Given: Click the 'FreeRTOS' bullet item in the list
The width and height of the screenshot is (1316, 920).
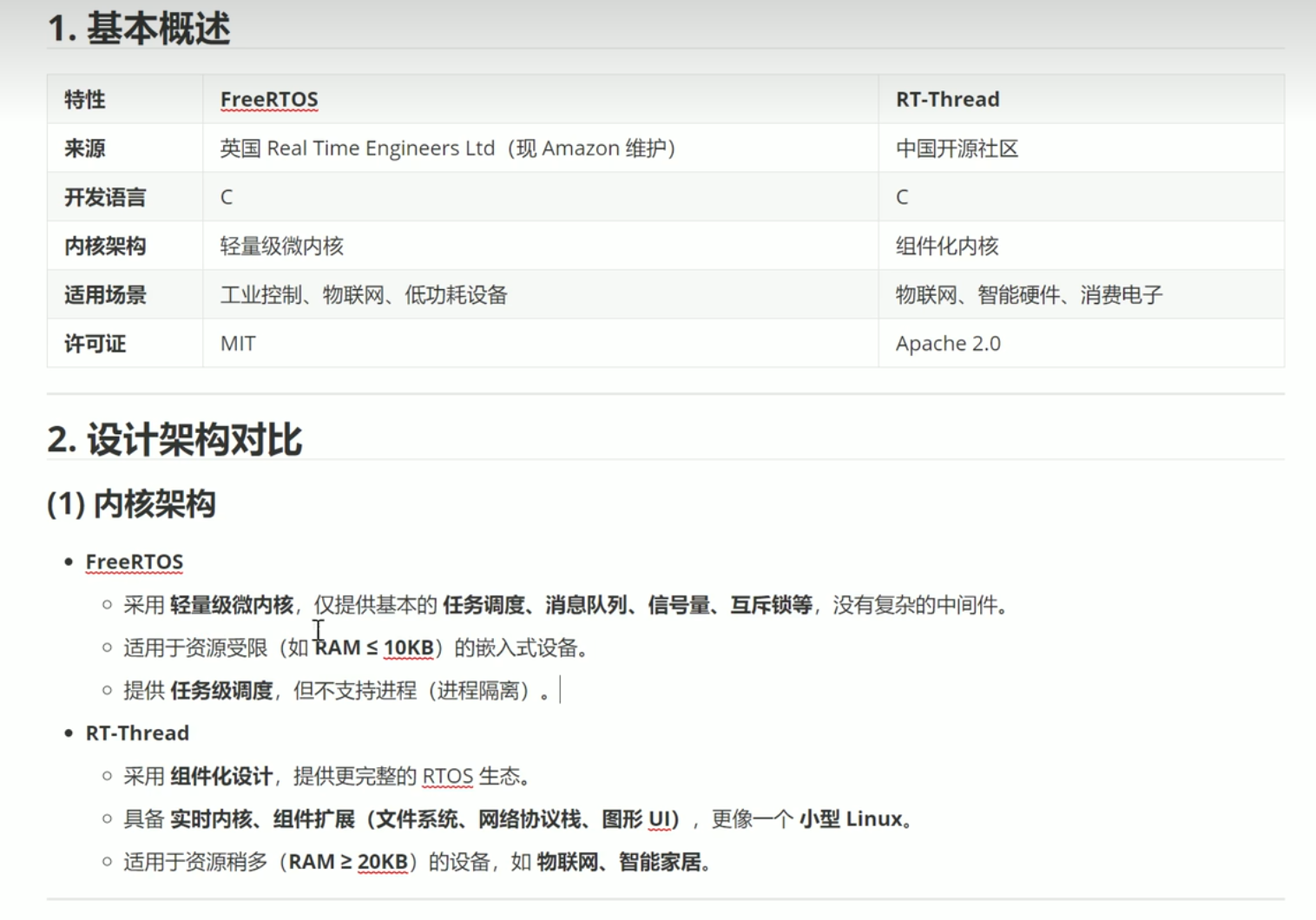Looking at the screenshot, I should coord(134,562).
